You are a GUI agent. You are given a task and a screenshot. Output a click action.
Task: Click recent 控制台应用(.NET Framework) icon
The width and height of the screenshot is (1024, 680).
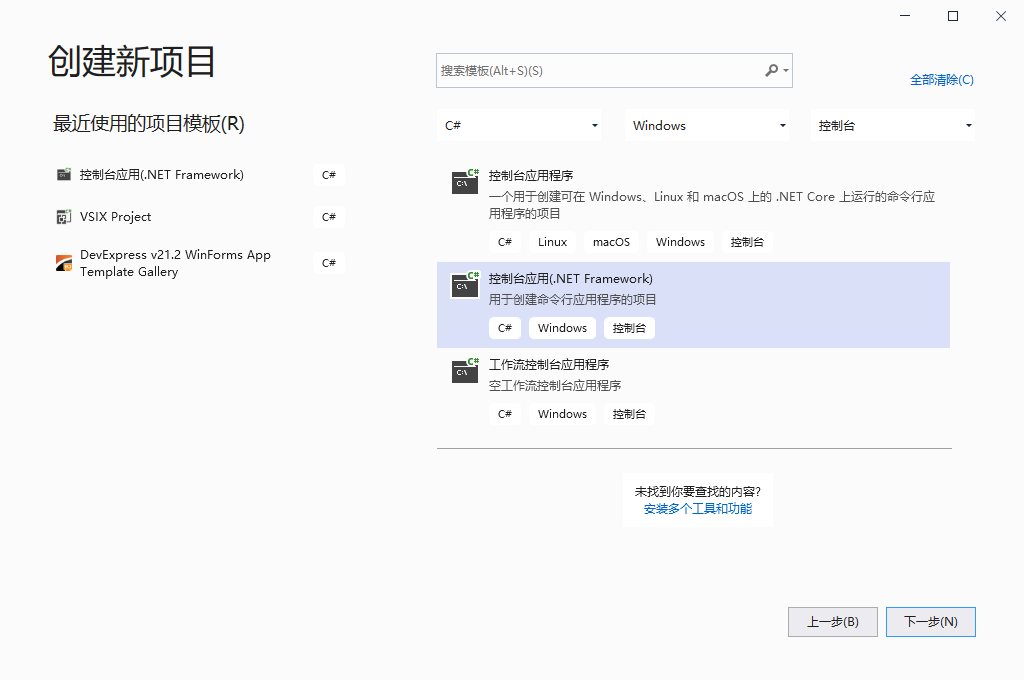click(64, 174)
